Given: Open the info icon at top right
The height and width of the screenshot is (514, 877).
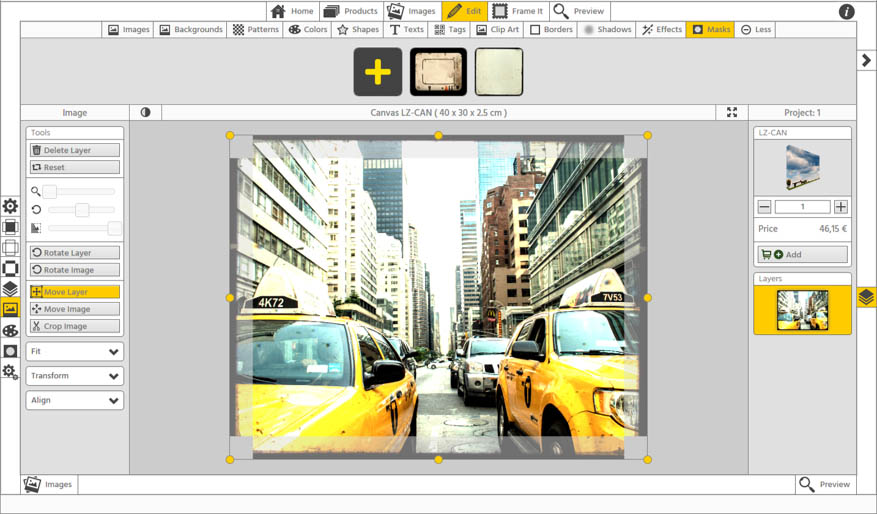Looking at the screenshot, I should pos(847,11).
